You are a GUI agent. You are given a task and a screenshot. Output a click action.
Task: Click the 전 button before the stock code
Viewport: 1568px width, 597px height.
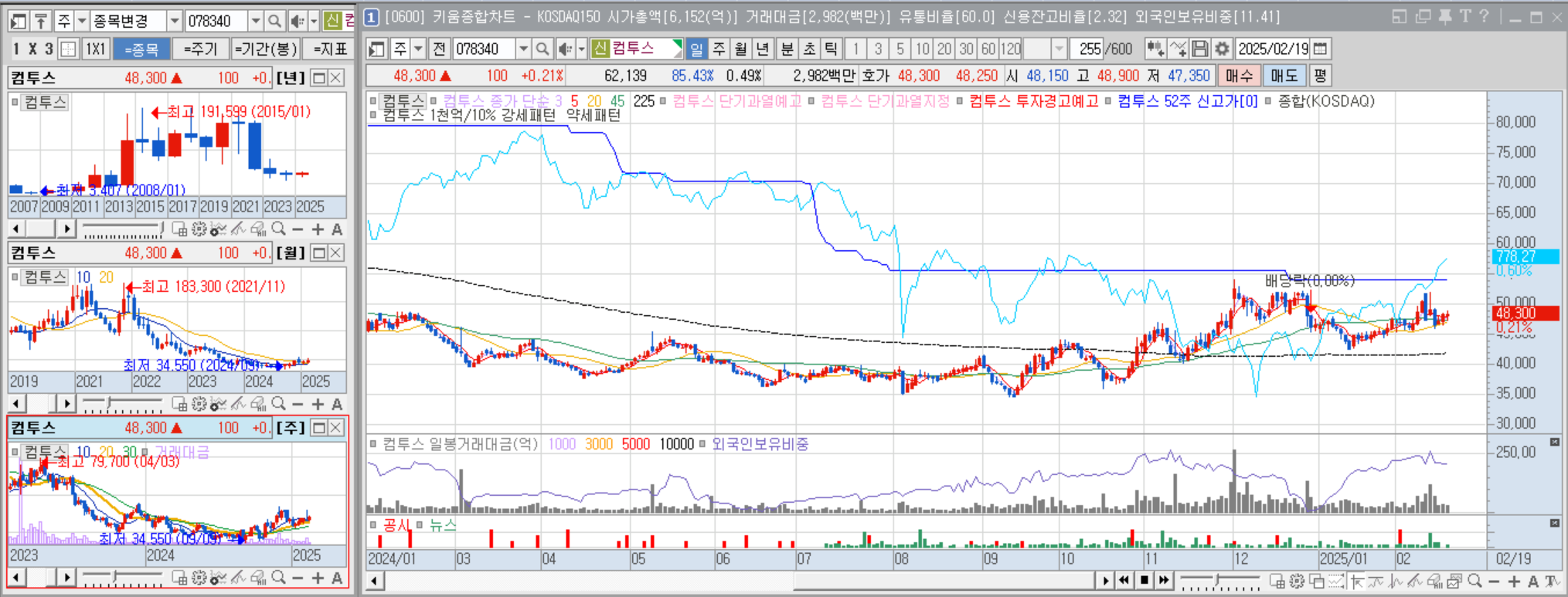point(439,49)
